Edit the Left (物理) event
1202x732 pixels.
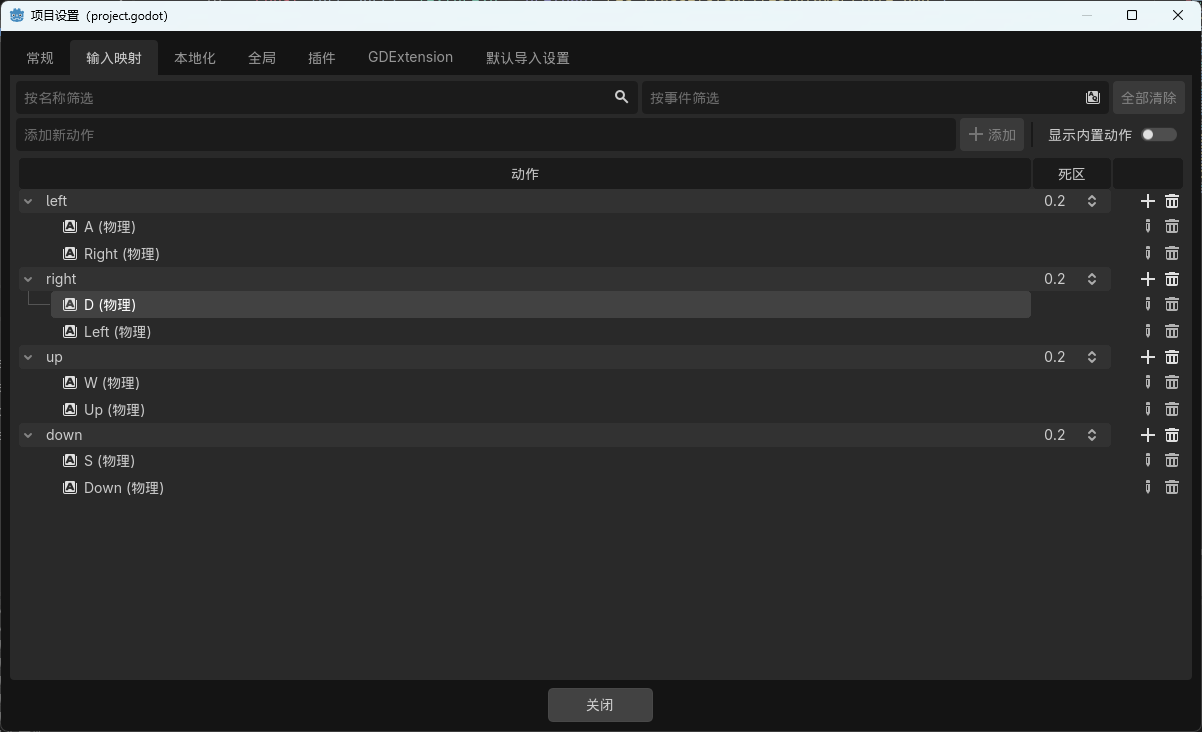pyautogui.click(x=1148, y=331)
